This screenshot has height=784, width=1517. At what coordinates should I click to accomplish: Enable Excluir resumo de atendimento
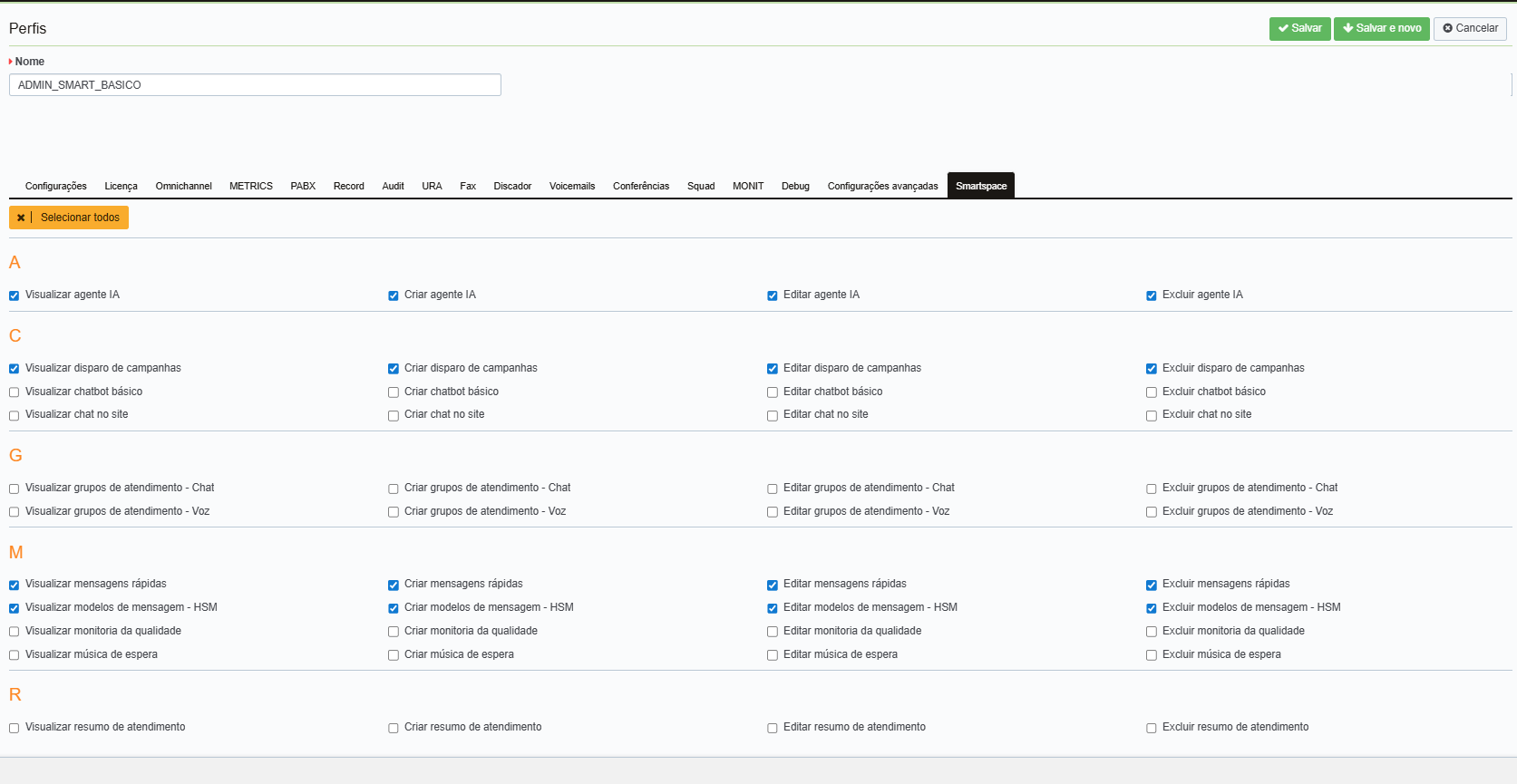[1152, 729]
